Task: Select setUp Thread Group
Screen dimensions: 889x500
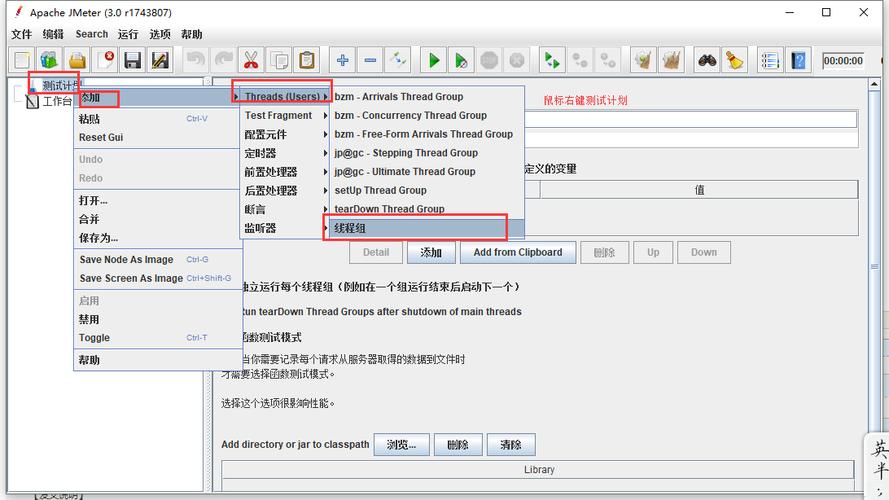Action: tap(427, 190)
